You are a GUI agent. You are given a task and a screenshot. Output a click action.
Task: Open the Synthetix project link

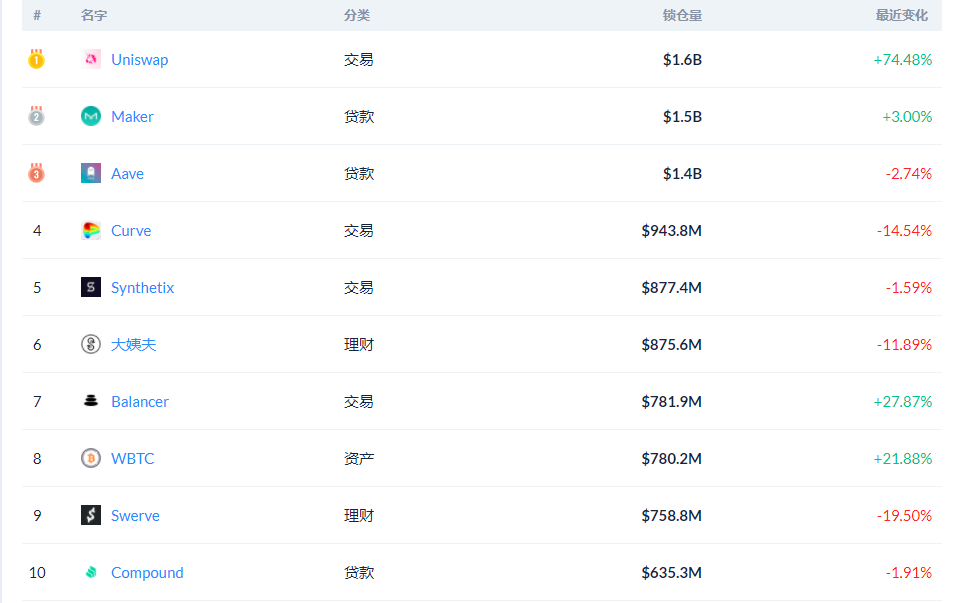pyautogui.click(x=142, y=288)
